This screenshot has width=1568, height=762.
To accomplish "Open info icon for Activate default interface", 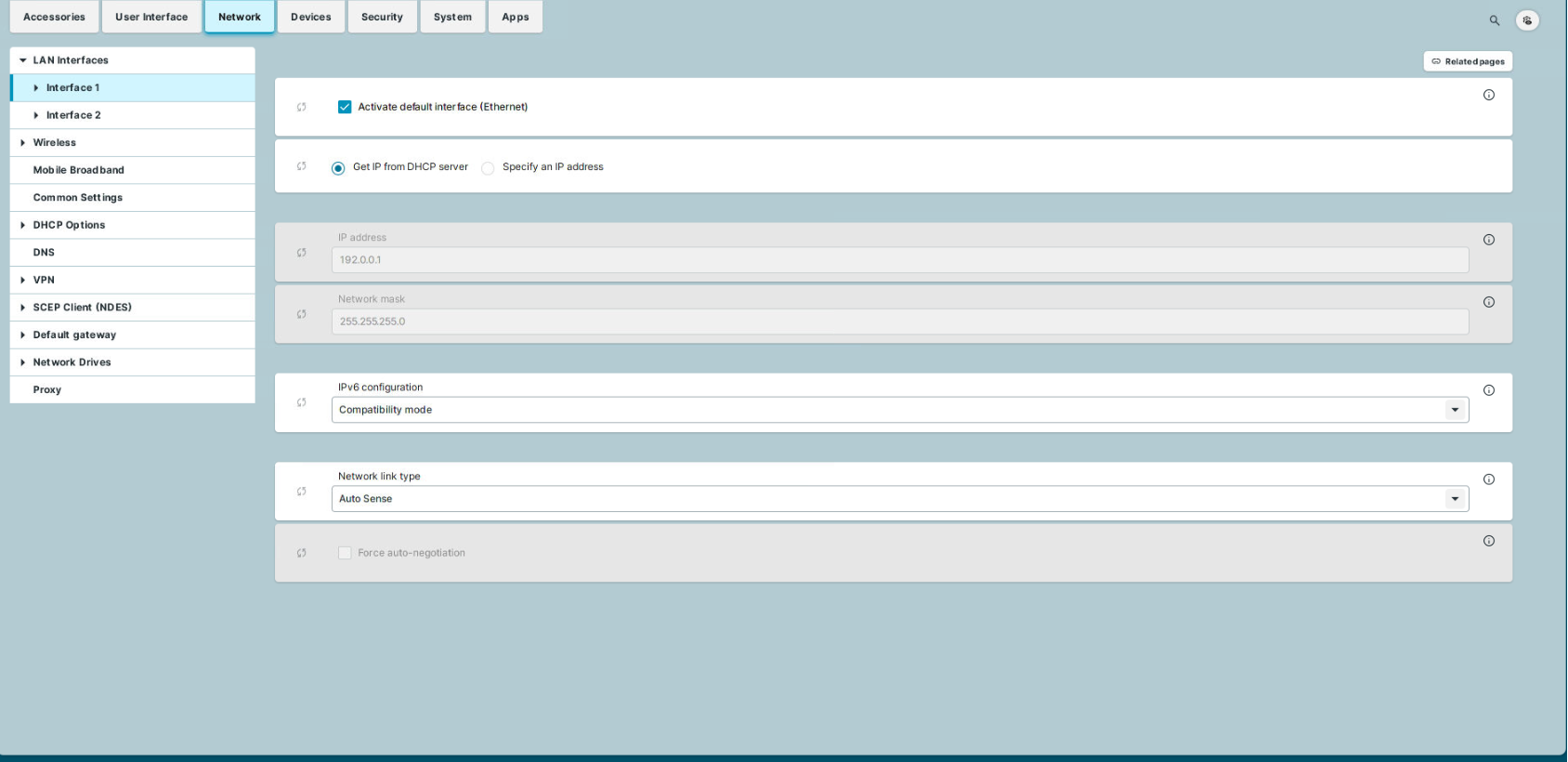I will click(x=1489, y=95).
